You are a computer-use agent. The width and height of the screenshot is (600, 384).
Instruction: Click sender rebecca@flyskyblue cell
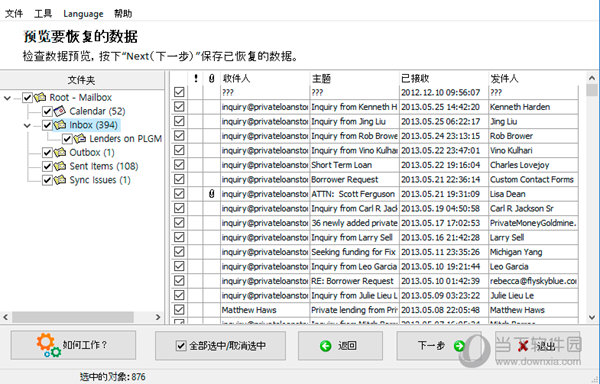point(533,281)
